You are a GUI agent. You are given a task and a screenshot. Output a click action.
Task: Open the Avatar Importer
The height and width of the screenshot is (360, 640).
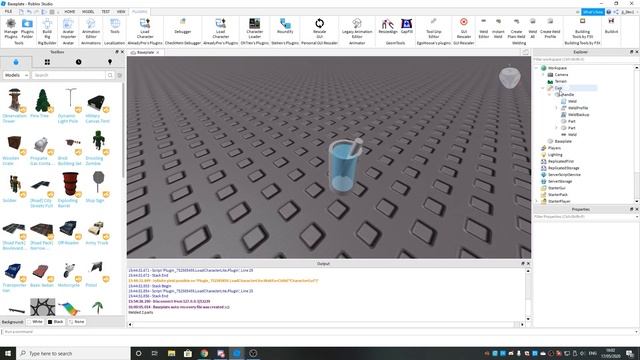[68, 29]
